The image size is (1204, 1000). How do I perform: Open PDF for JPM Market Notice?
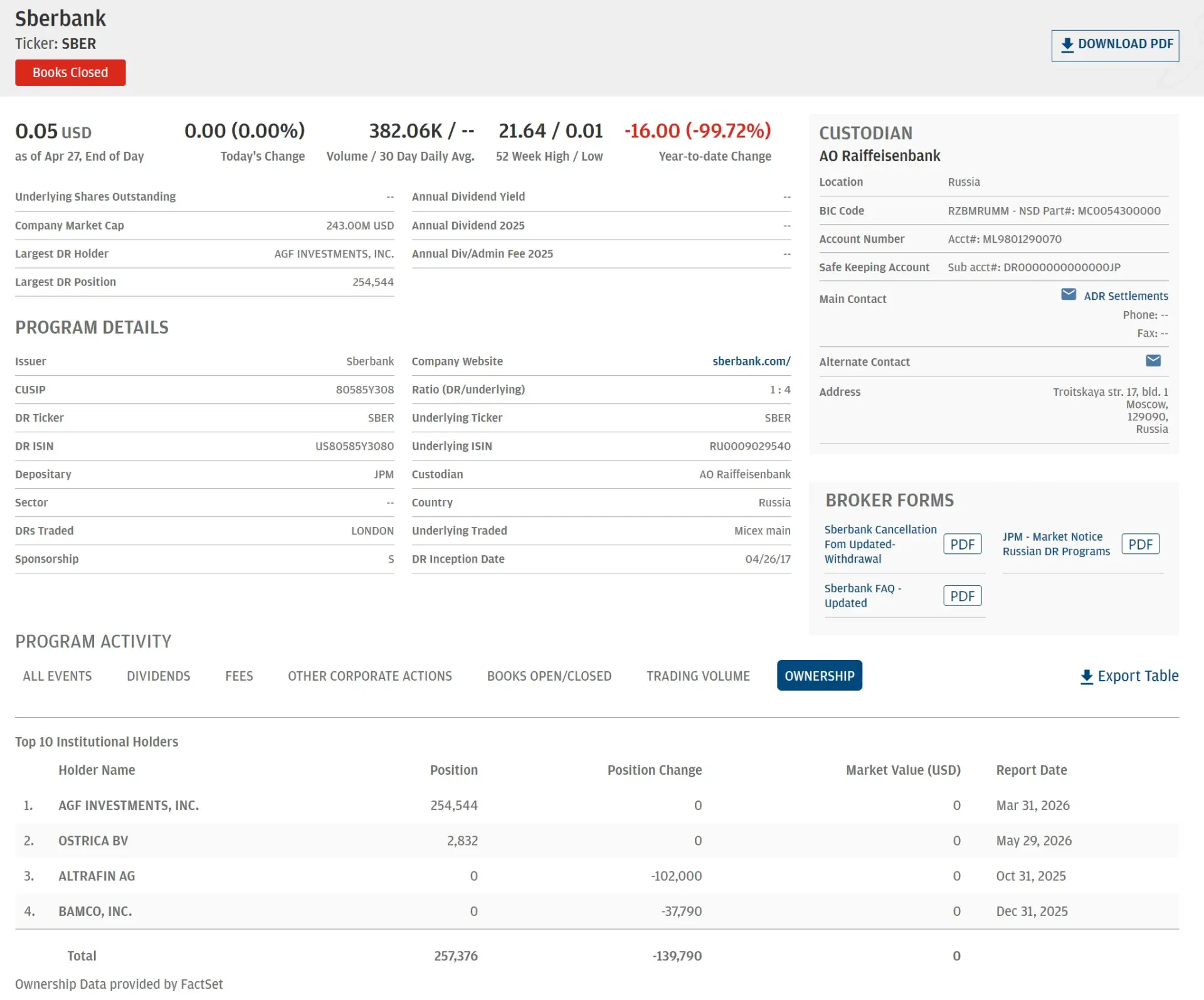(x=1140, y=544)
